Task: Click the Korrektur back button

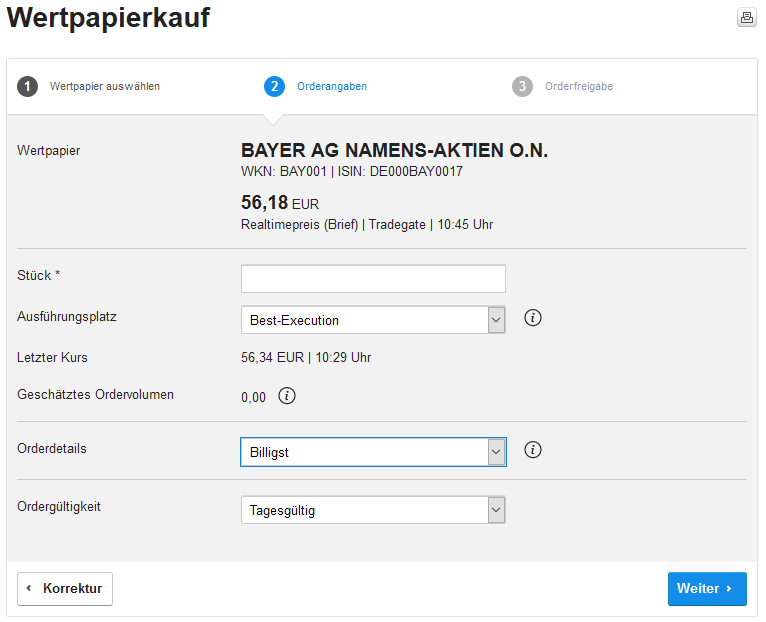Action: (65, 589)
